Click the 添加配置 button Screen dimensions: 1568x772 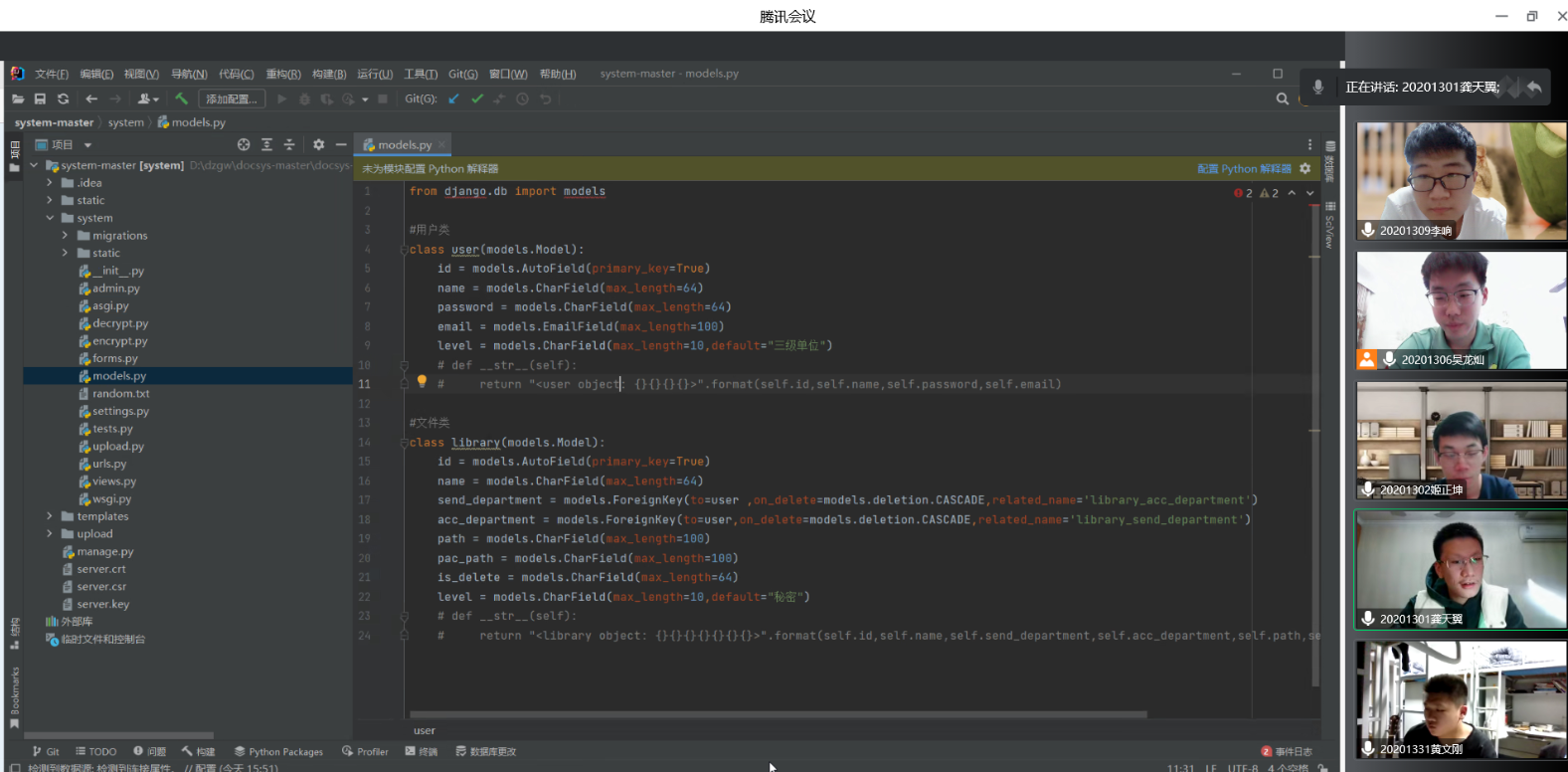(x=231, y=99)
